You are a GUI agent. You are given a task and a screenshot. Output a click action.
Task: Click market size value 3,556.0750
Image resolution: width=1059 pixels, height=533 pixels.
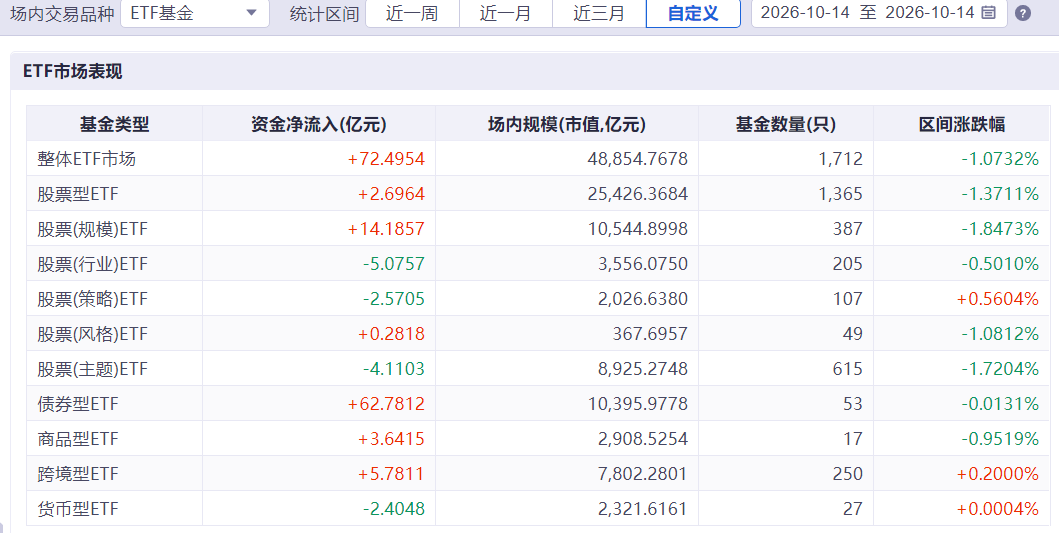643,264
